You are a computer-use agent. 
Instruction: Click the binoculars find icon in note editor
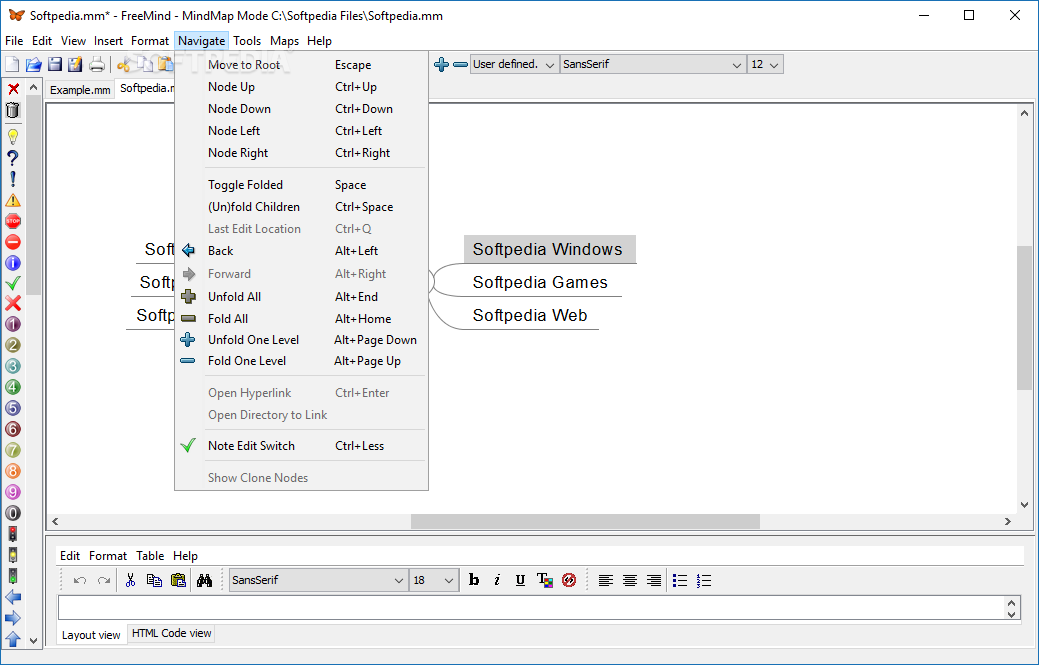point(204,580)
